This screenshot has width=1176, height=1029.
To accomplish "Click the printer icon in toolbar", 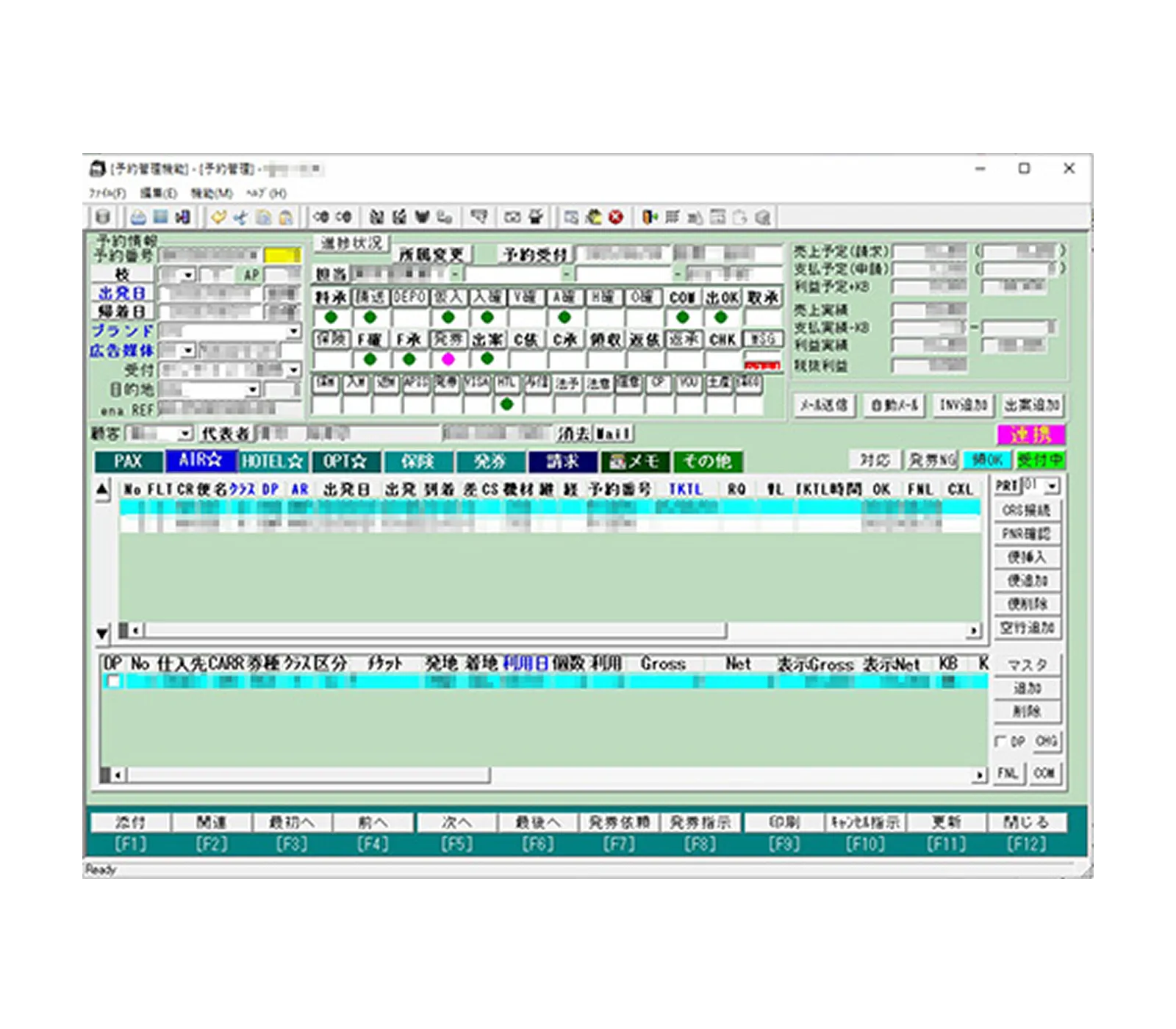I will click(x=138, y=217).
